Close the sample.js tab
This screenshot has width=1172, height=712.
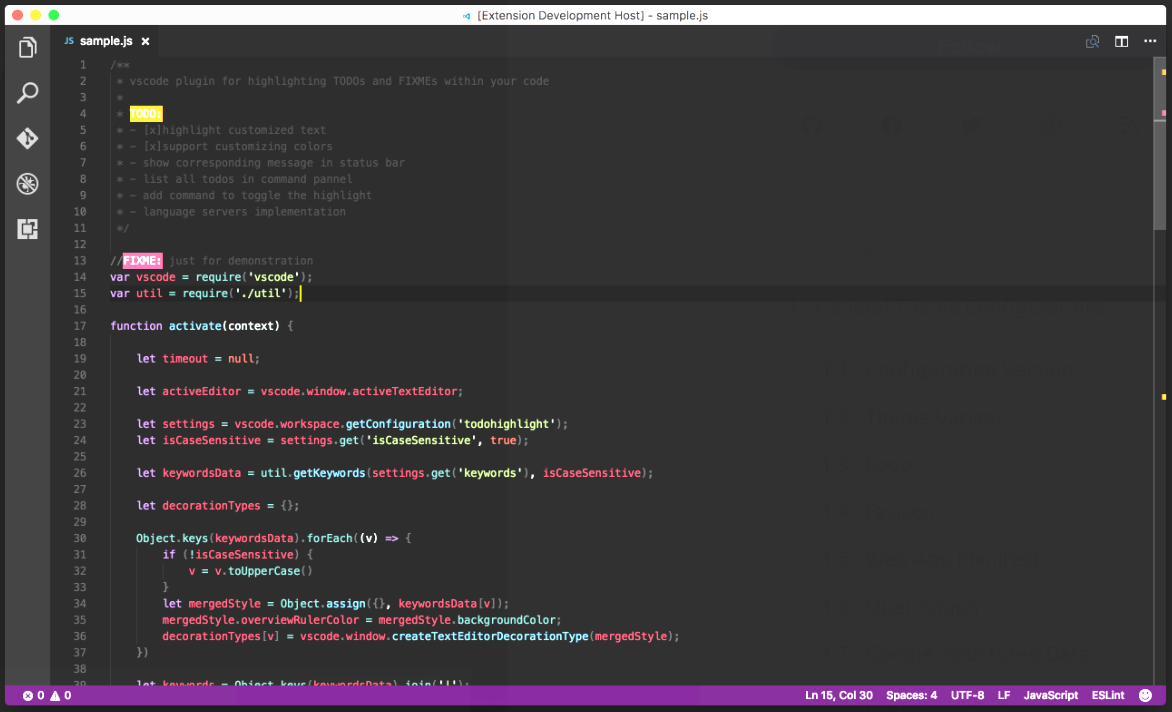point(145,42)
